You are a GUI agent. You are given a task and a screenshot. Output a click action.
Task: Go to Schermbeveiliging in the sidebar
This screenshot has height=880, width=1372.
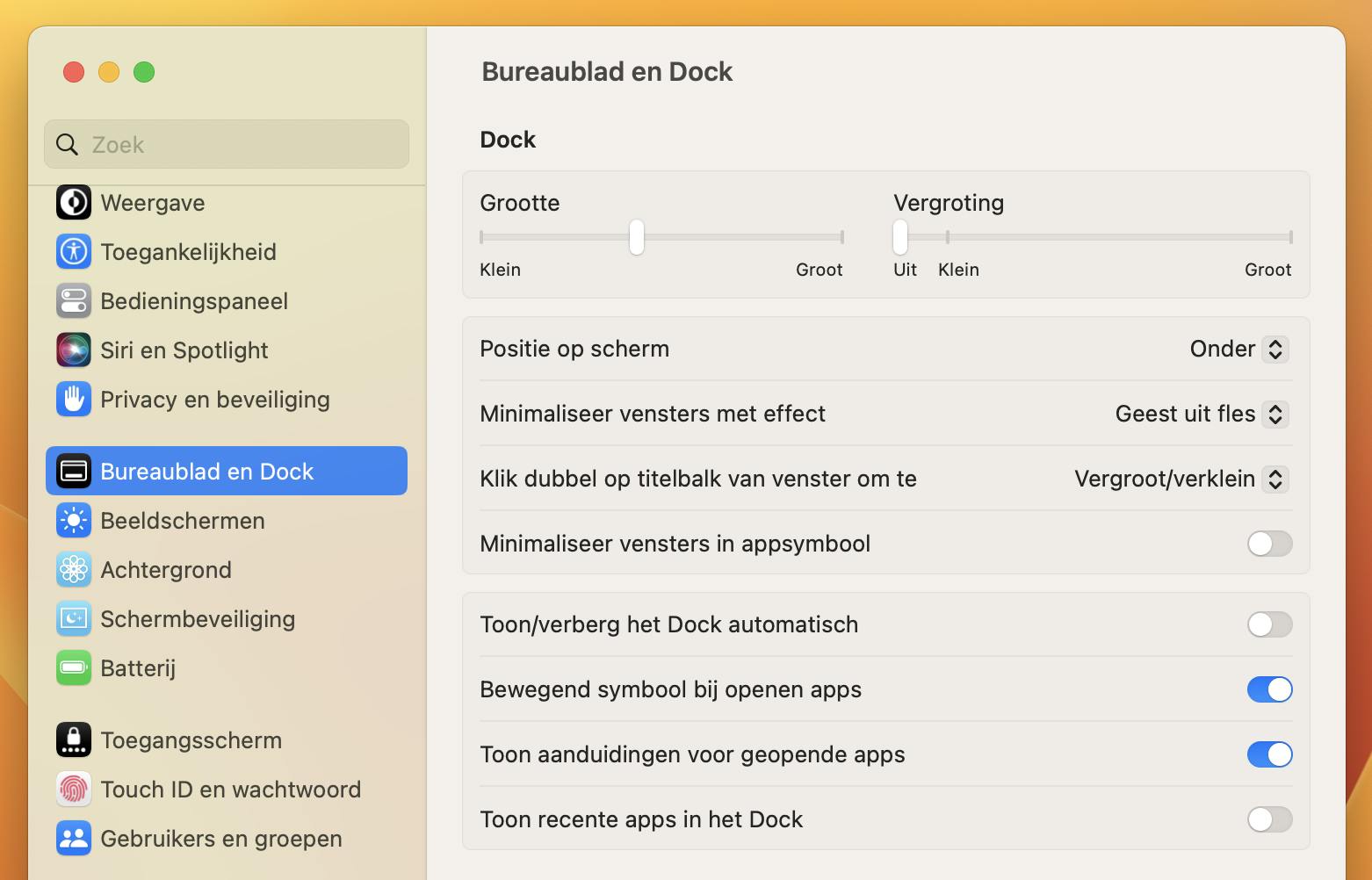coord(198,619)
